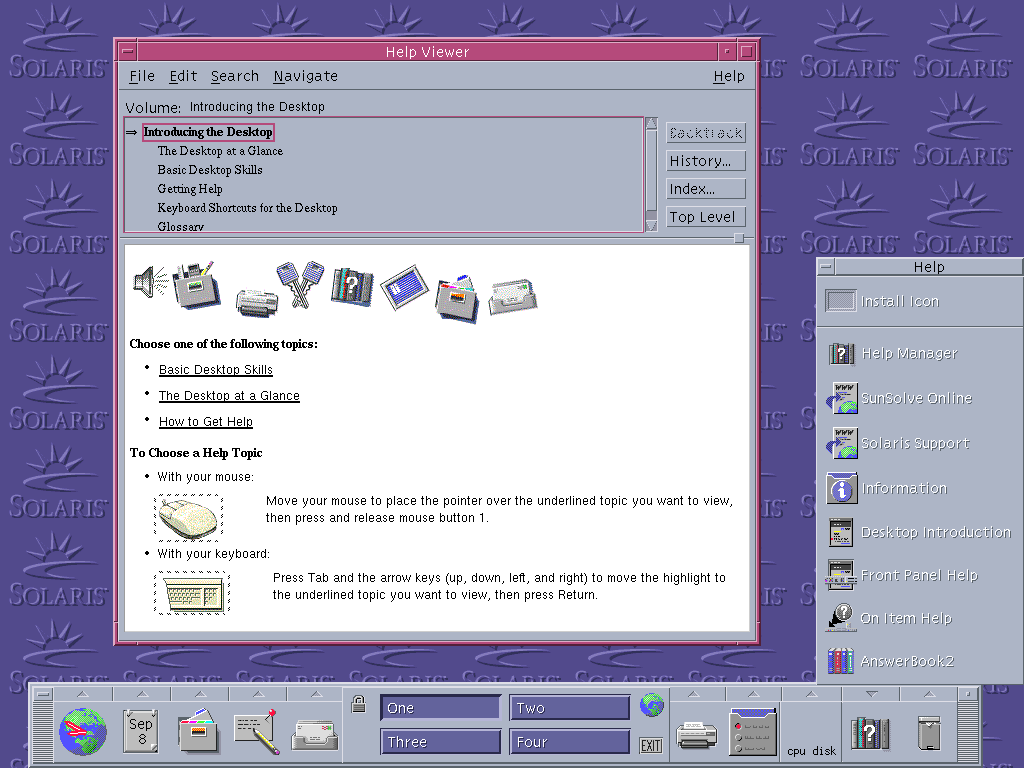The width and height of the screenshot is (1024, 768).
Task: Click the Trash can icon on front panel
Action: pyautogui.click(x=929, y=733)
